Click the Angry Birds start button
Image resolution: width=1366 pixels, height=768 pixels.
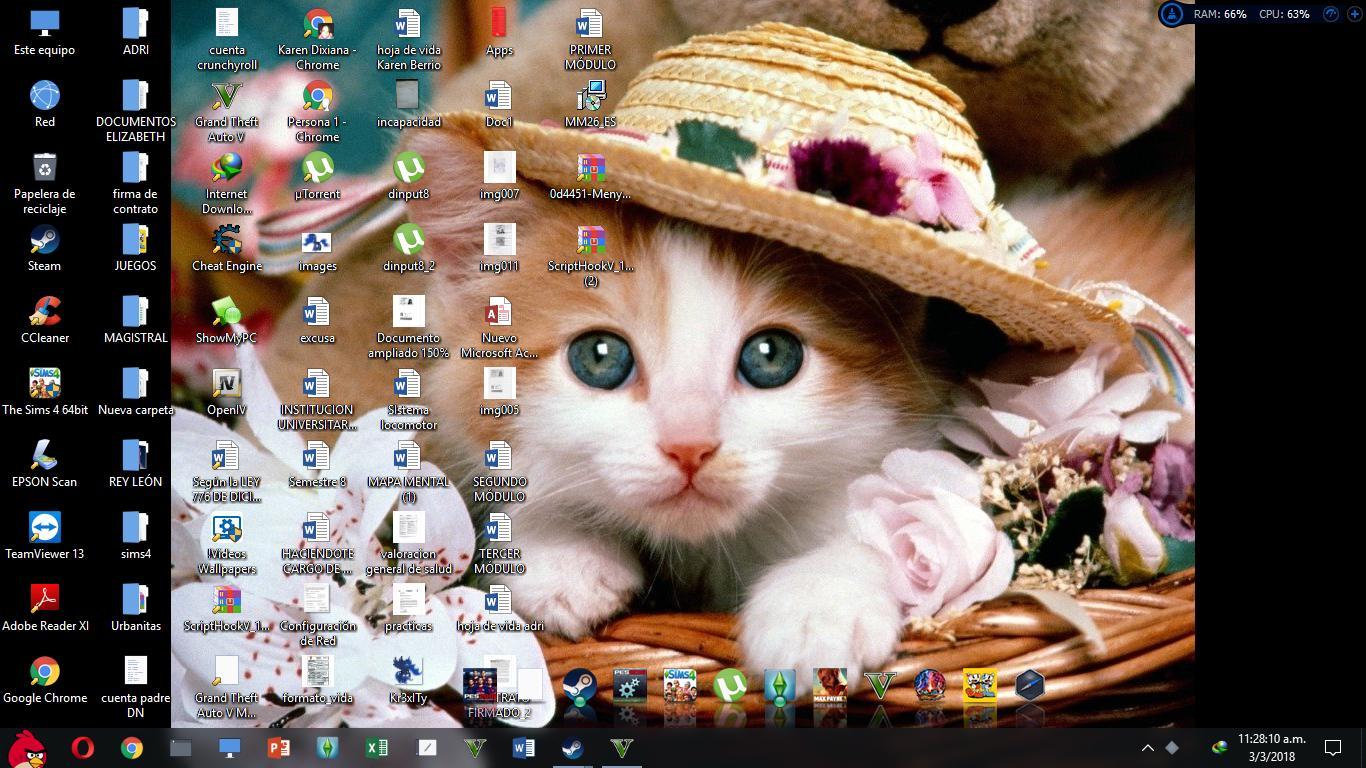point(29,747)
